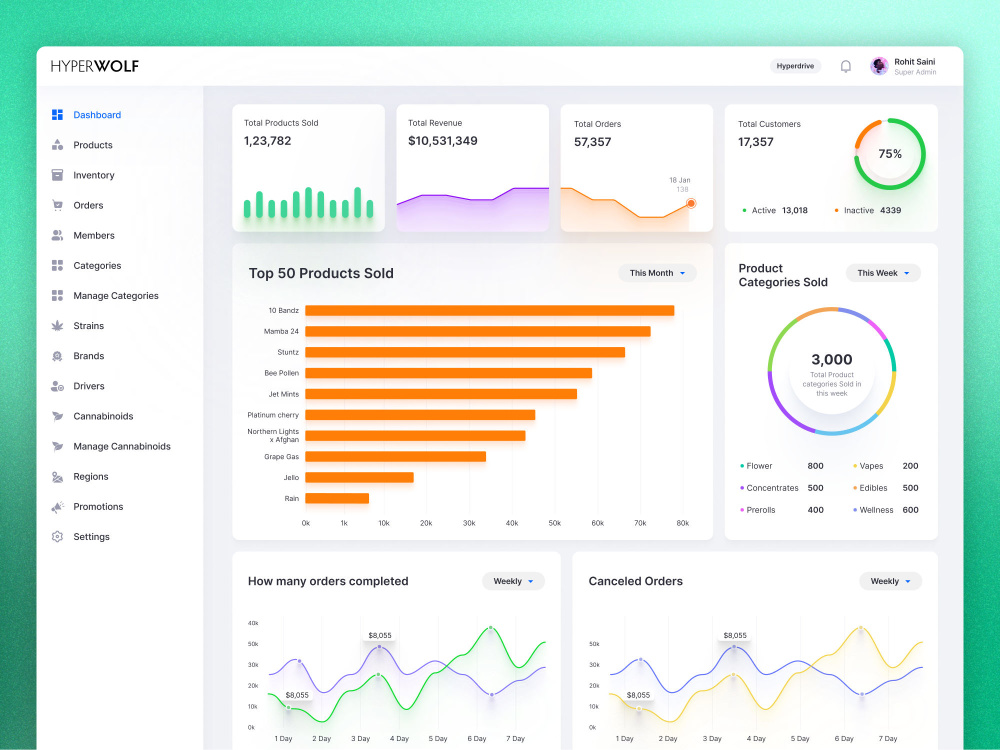This screenshot has width=1000, height=750.
Task: Click the Manage Cannabinoids icon
Action: 57,446
